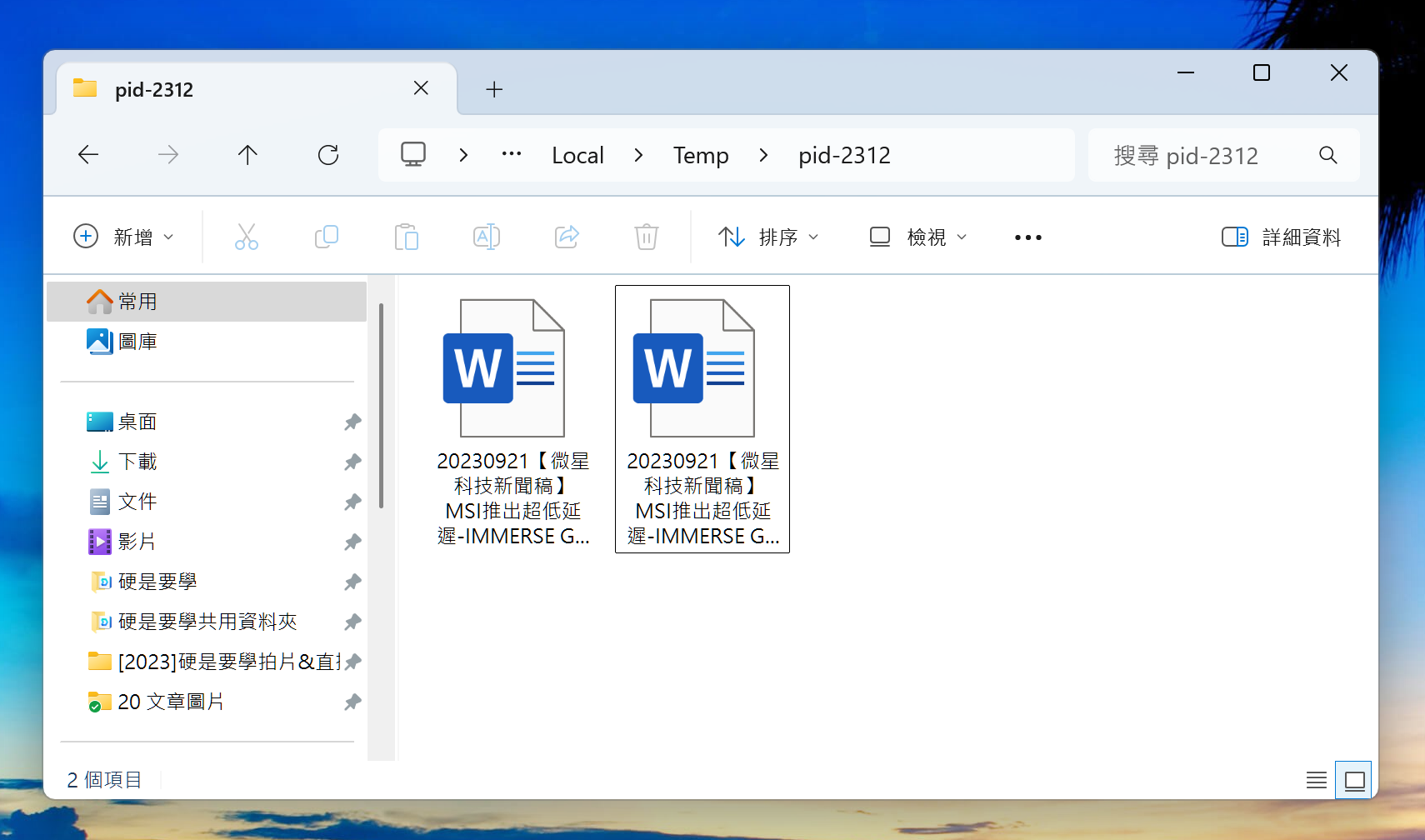Click the Share icon in toolbar

[567, 237]
